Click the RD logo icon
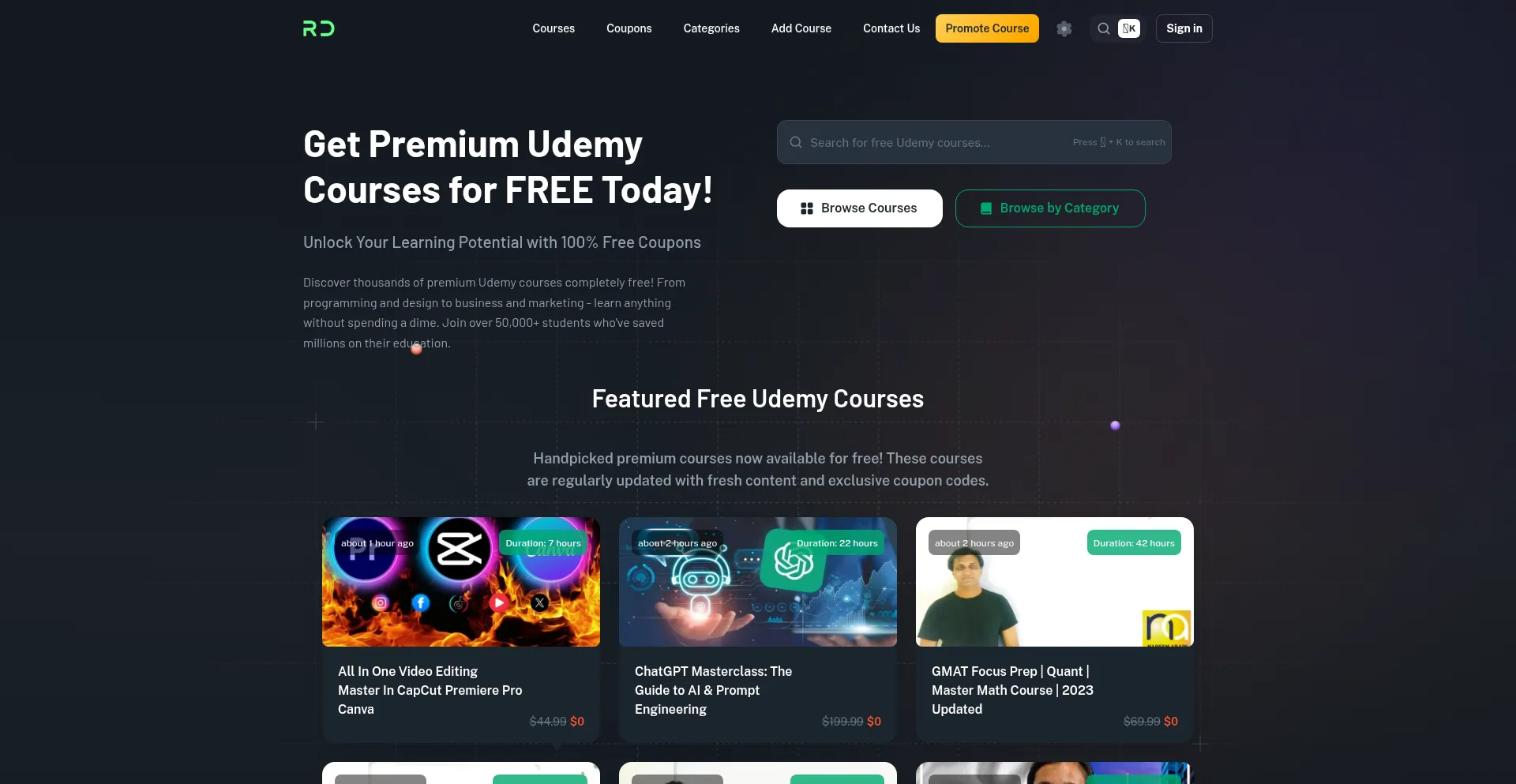This screenshot has height=784, width=1516. [319, 28]
